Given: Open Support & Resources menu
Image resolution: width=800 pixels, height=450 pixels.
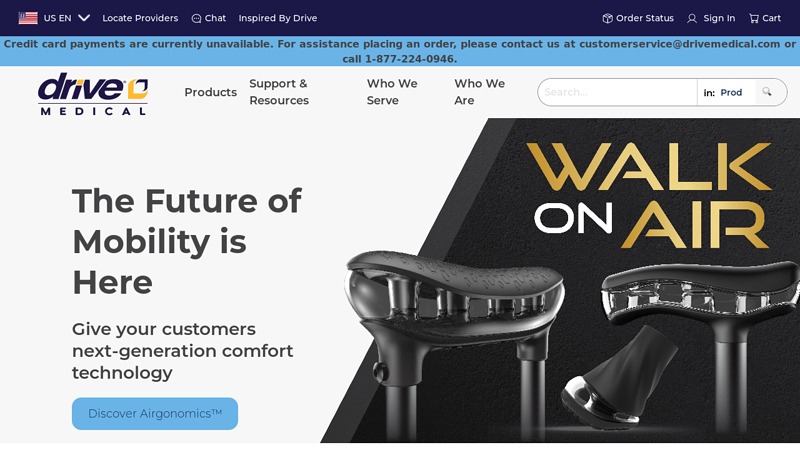Looking at the screenshot, I should [279, 92].
